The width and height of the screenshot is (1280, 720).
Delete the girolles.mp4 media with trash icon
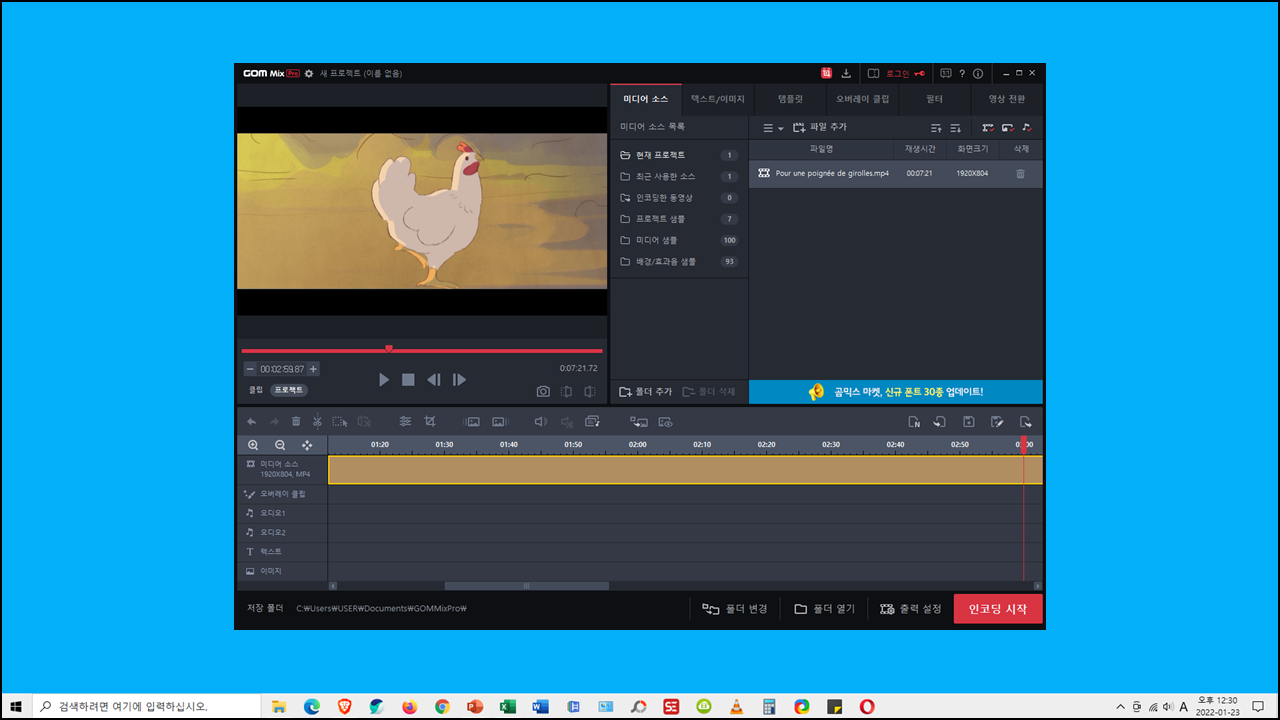pyautogui.click(x=1021, y=173)
